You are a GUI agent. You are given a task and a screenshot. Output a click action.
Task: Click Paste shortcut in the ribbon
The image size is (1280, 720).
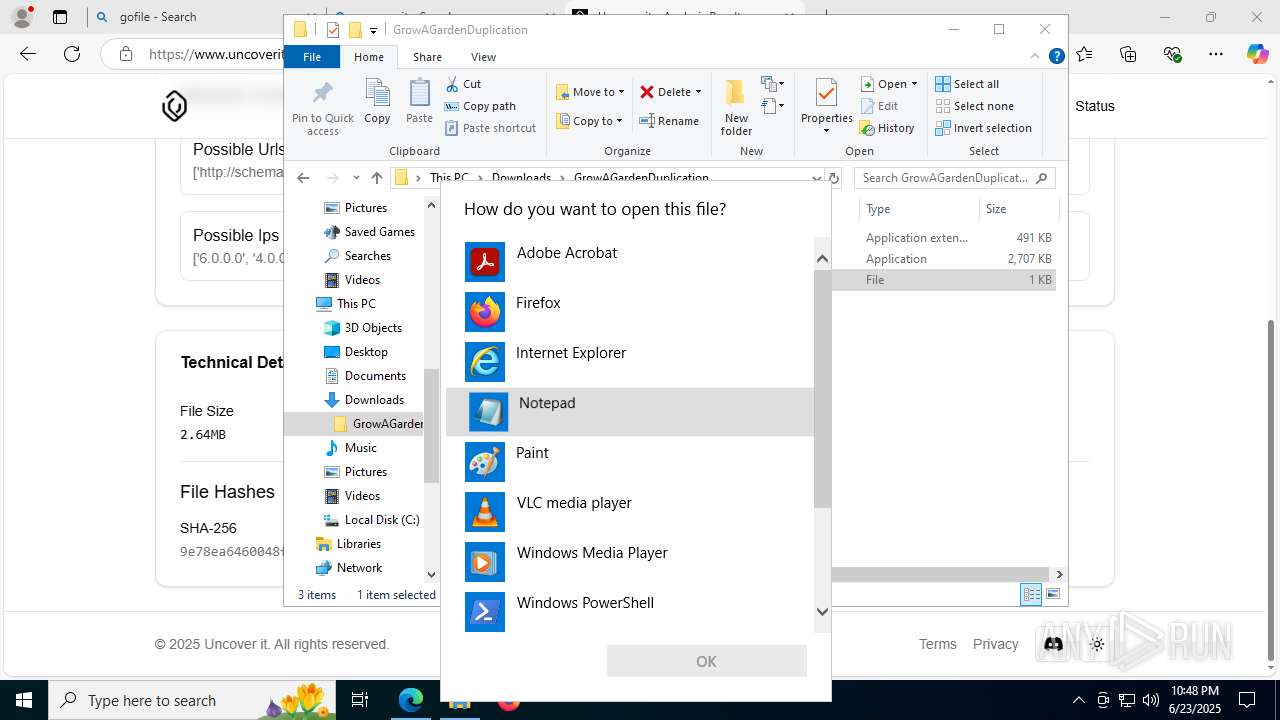pos(491,128)
